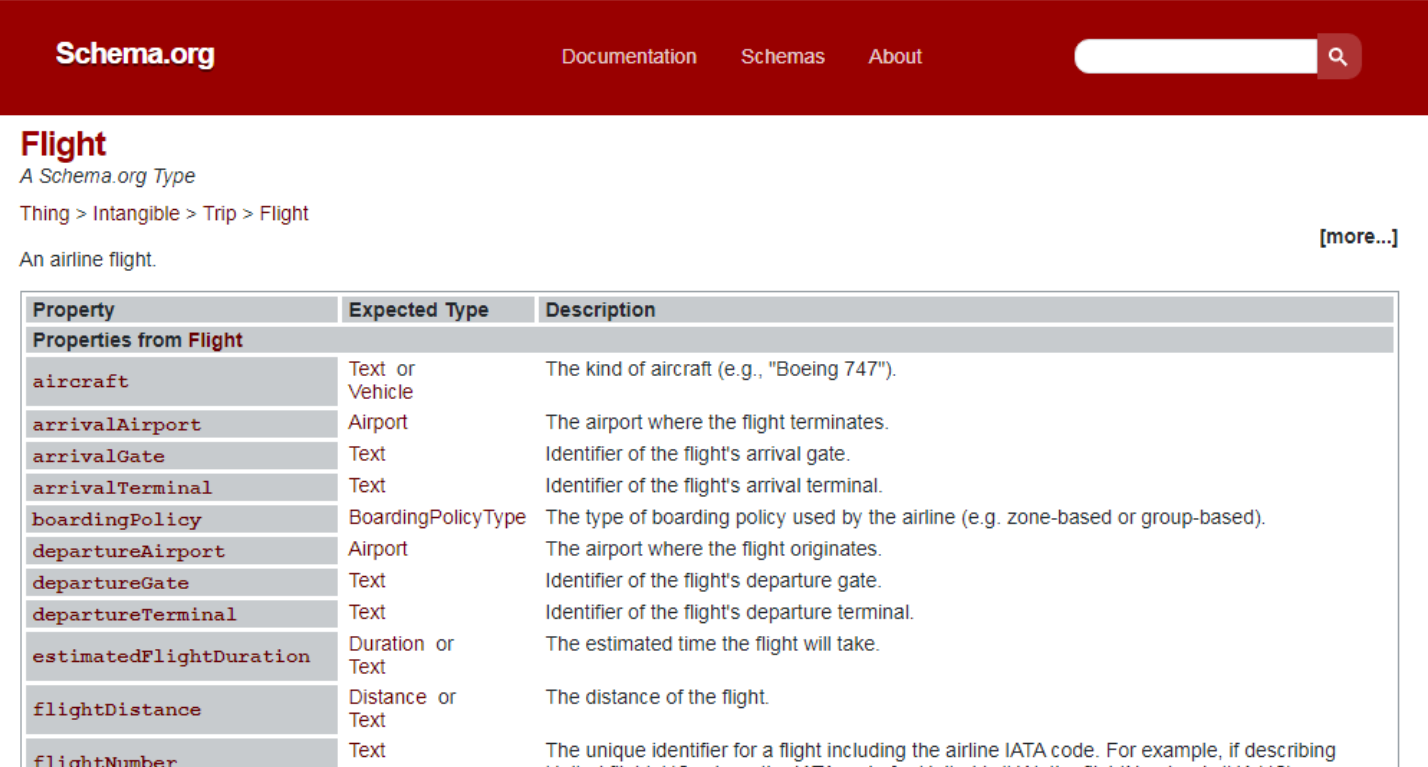Open the arrivalGate property link
The width and height of the screenshot is (1428, 767).
point(98,456)
